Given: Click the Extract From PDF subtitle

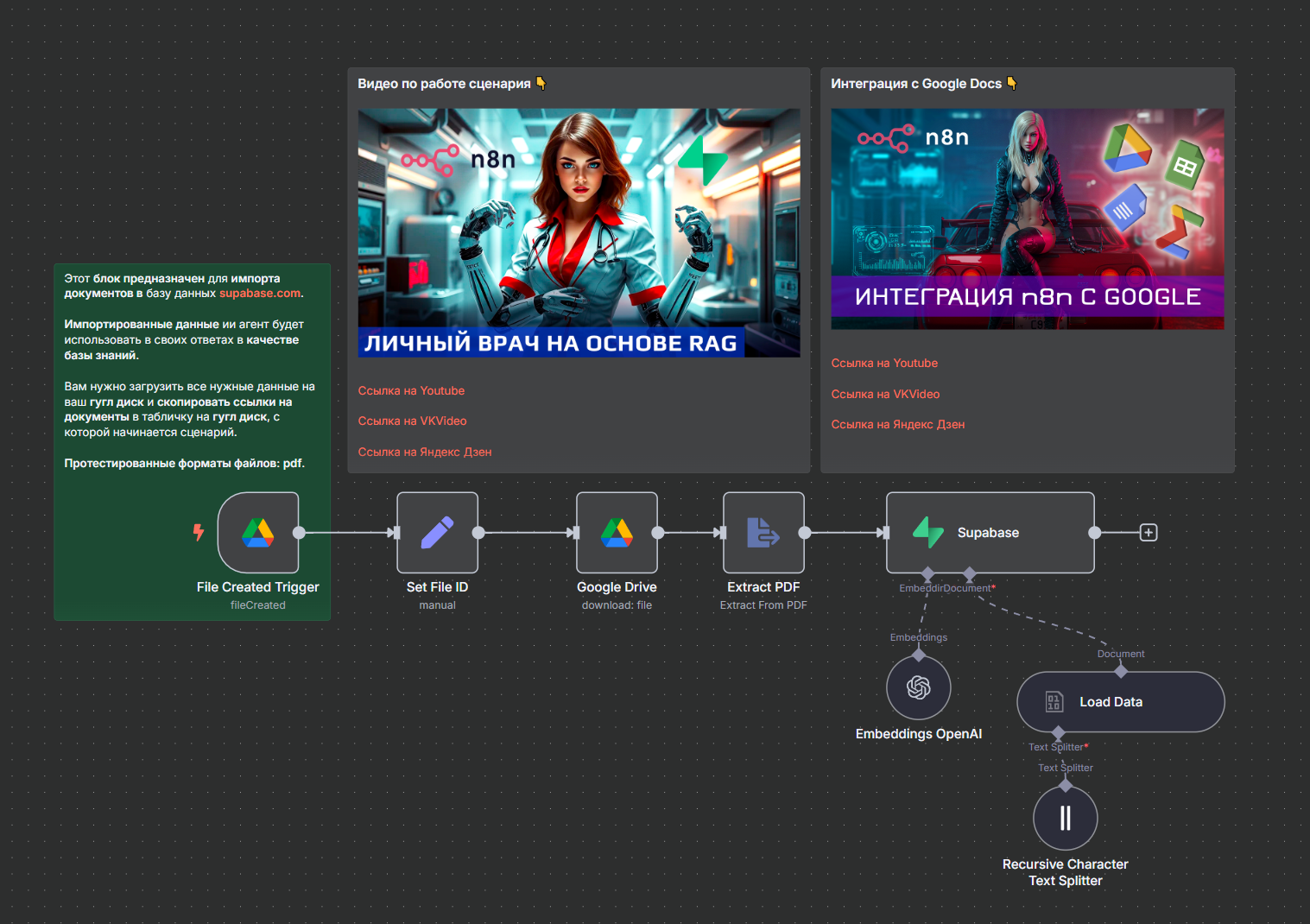Looking at the screenshot, I should (x=764, y=605).
